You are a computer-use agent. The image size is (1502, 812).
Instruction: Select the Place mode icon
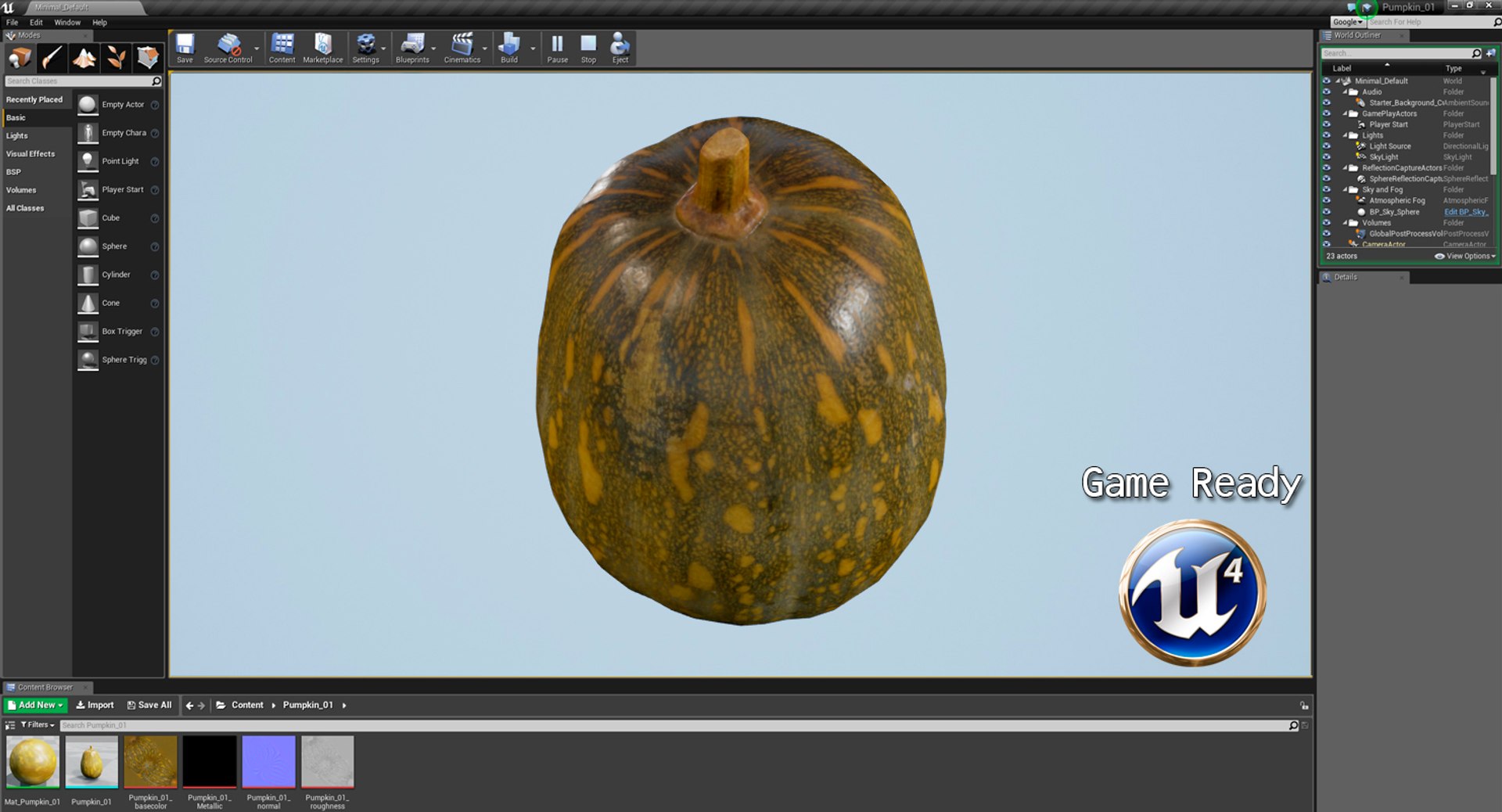(20, 57)
